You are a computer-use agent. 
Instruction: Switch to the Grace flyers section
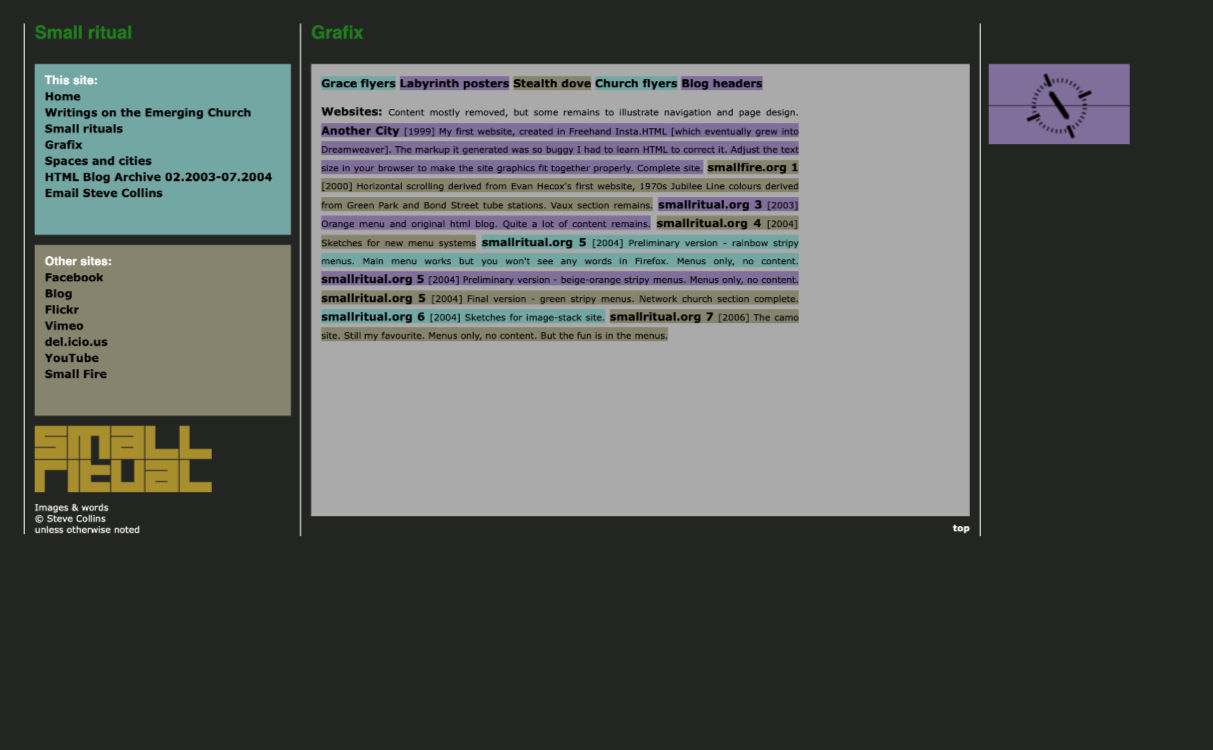[x=358, y=84]
